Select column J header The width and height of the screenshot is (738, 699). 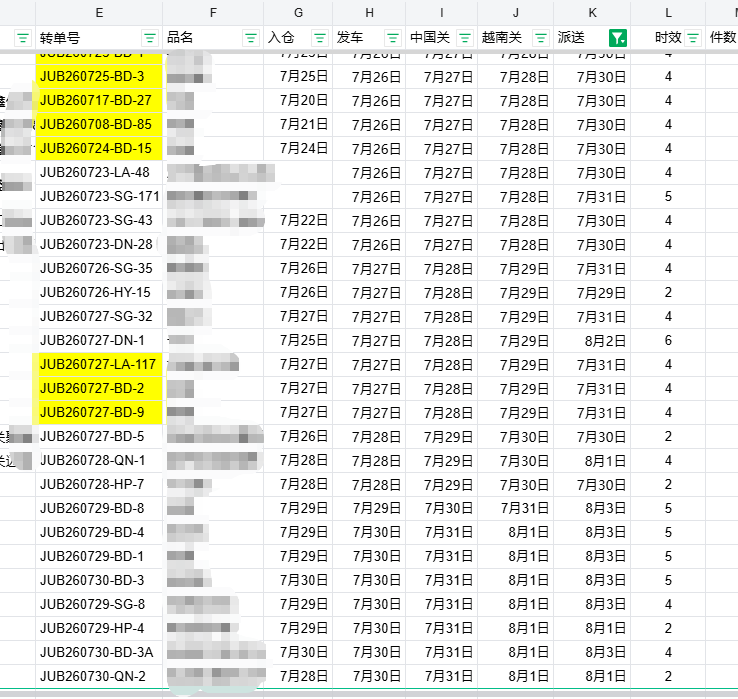[516, 13]
